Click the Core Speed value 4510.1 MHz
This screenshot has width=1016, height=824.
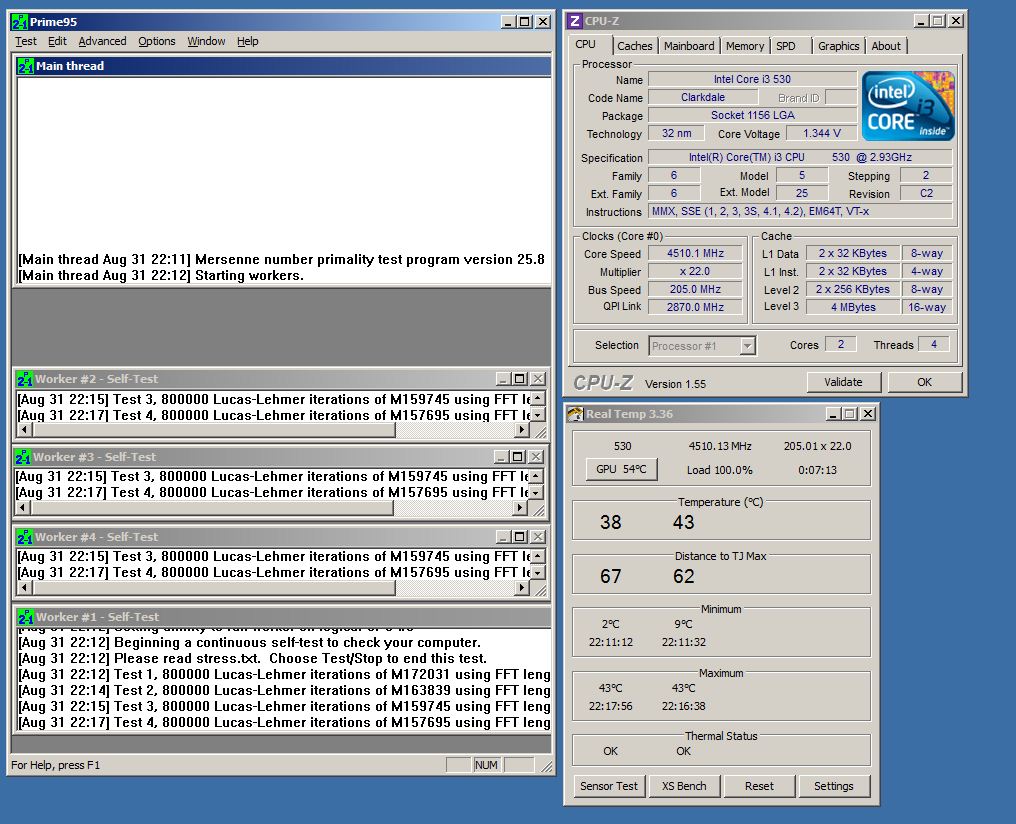[x=695, y=253]
